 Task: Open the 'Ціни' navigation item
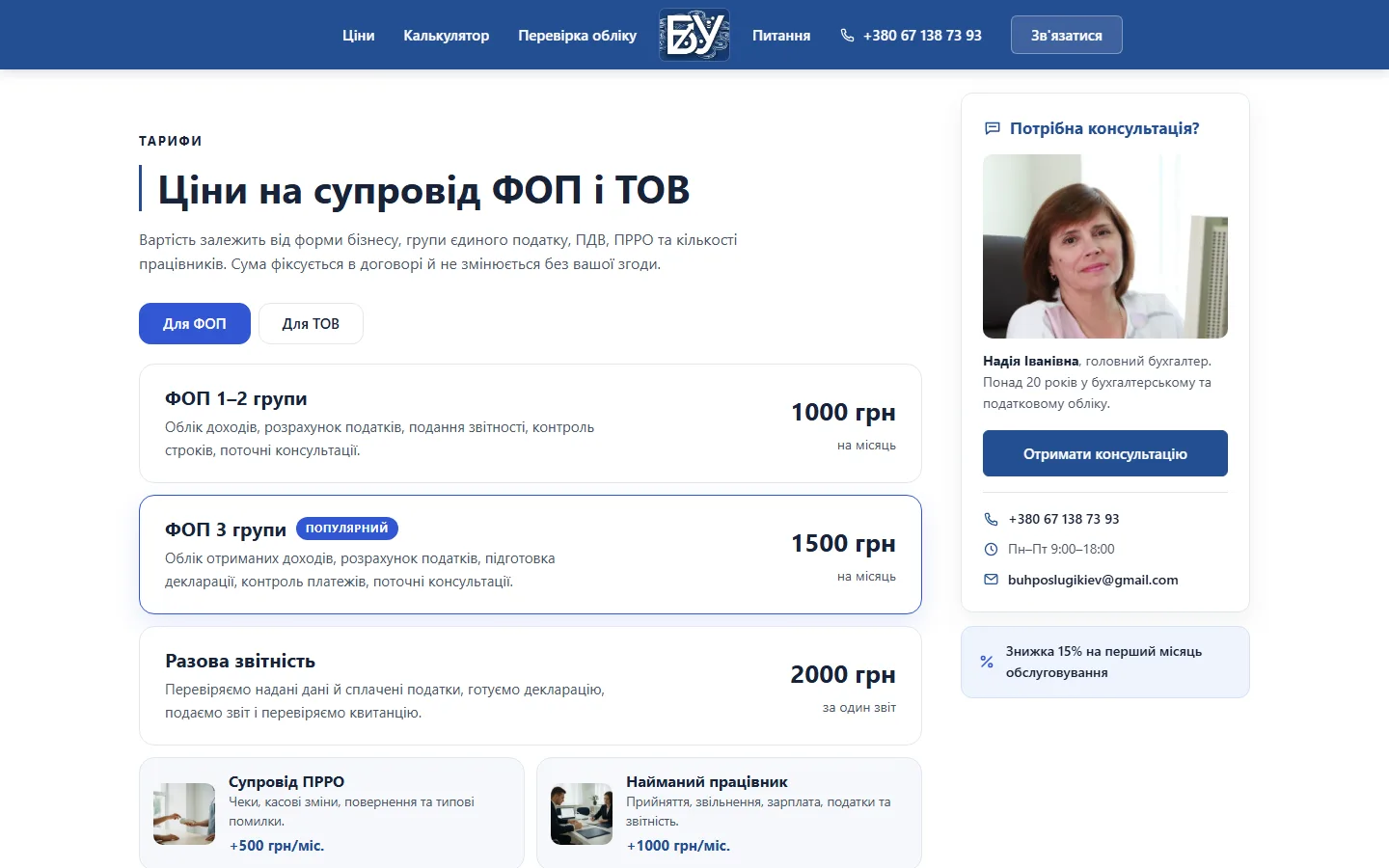pyautogui.click(x=358, y=35)
